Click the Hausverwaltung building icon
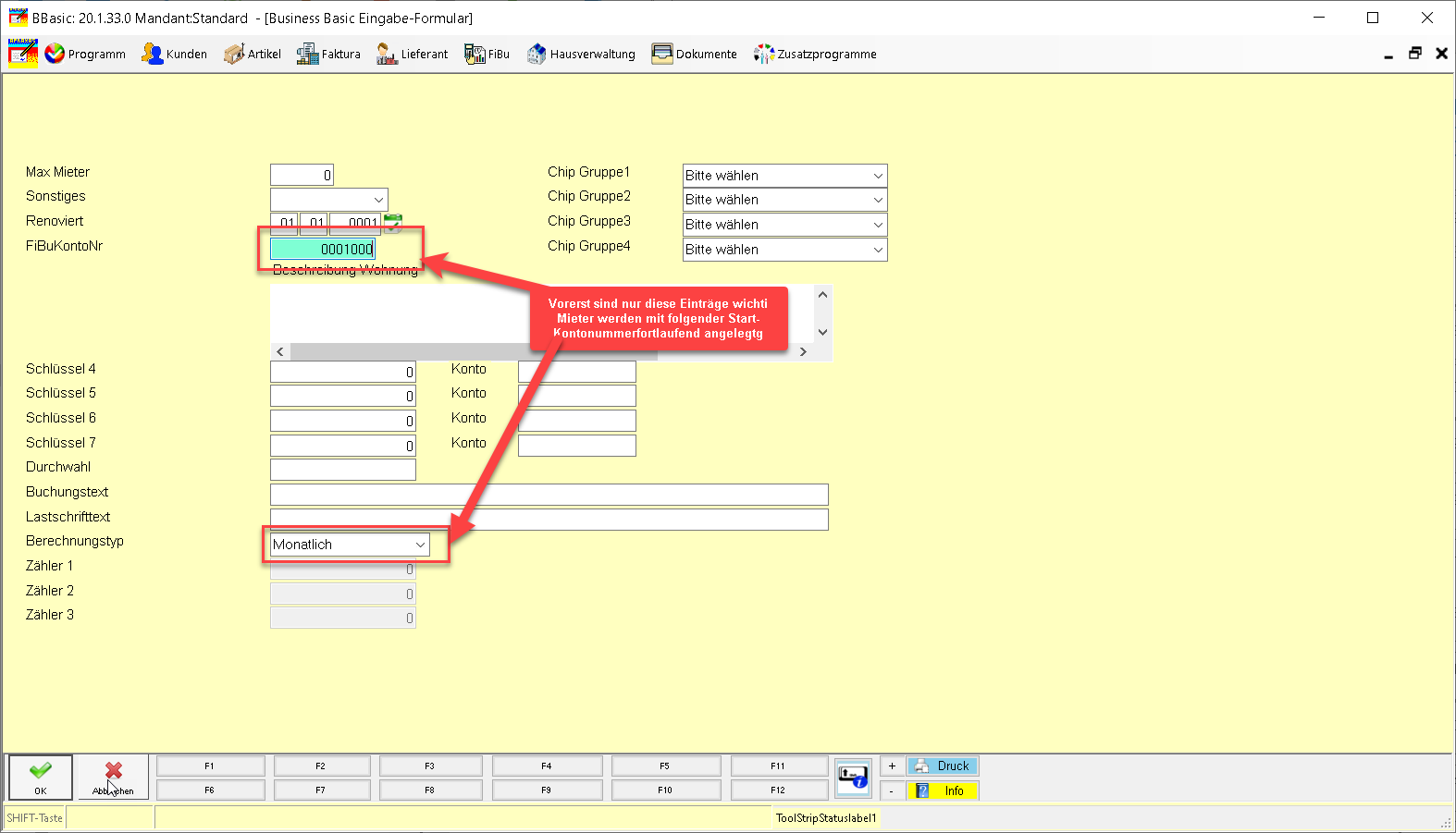 [x=537, y=54]
